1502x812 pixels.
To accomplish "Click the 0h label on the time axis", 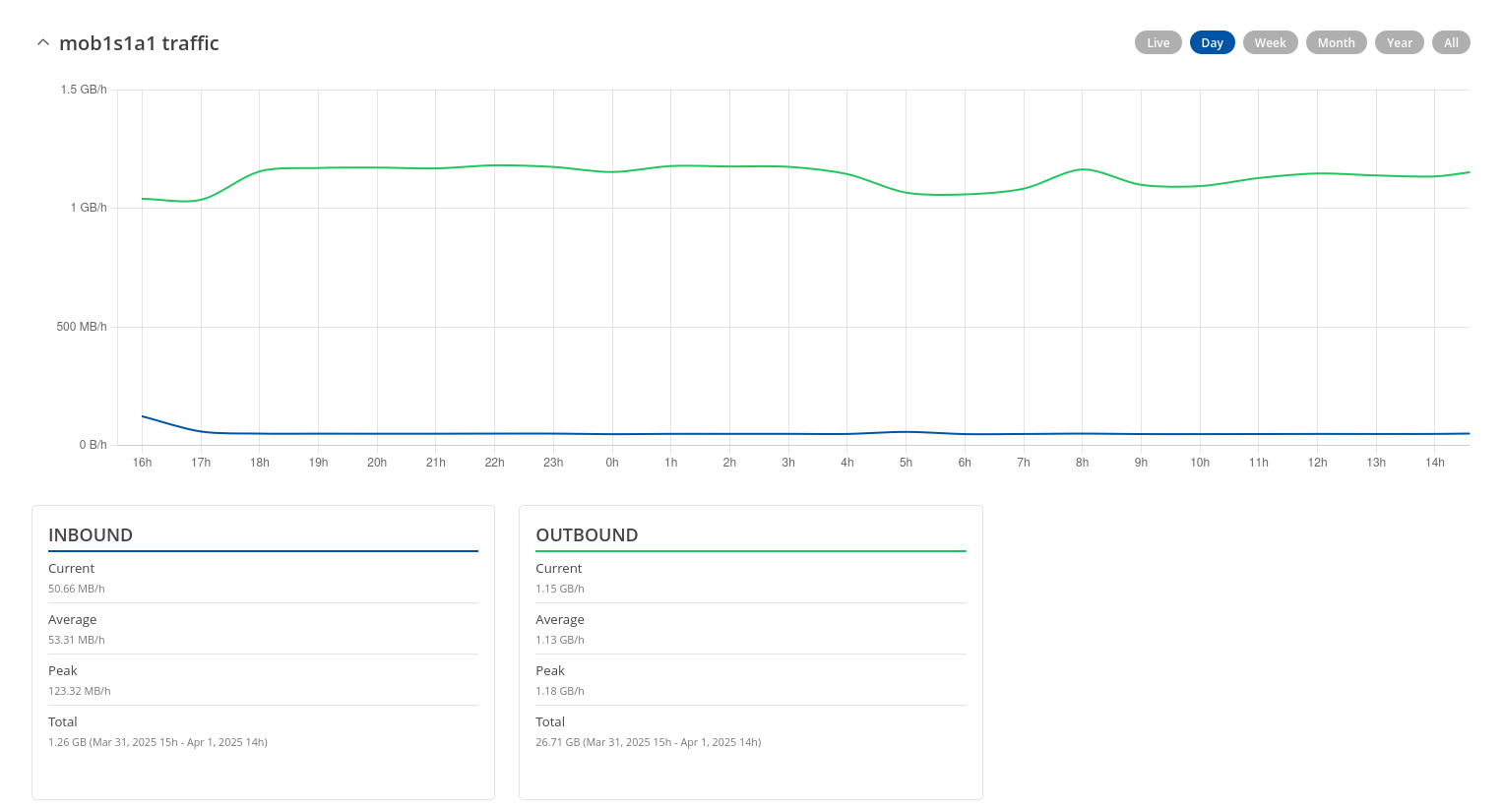I will (612, 463).
